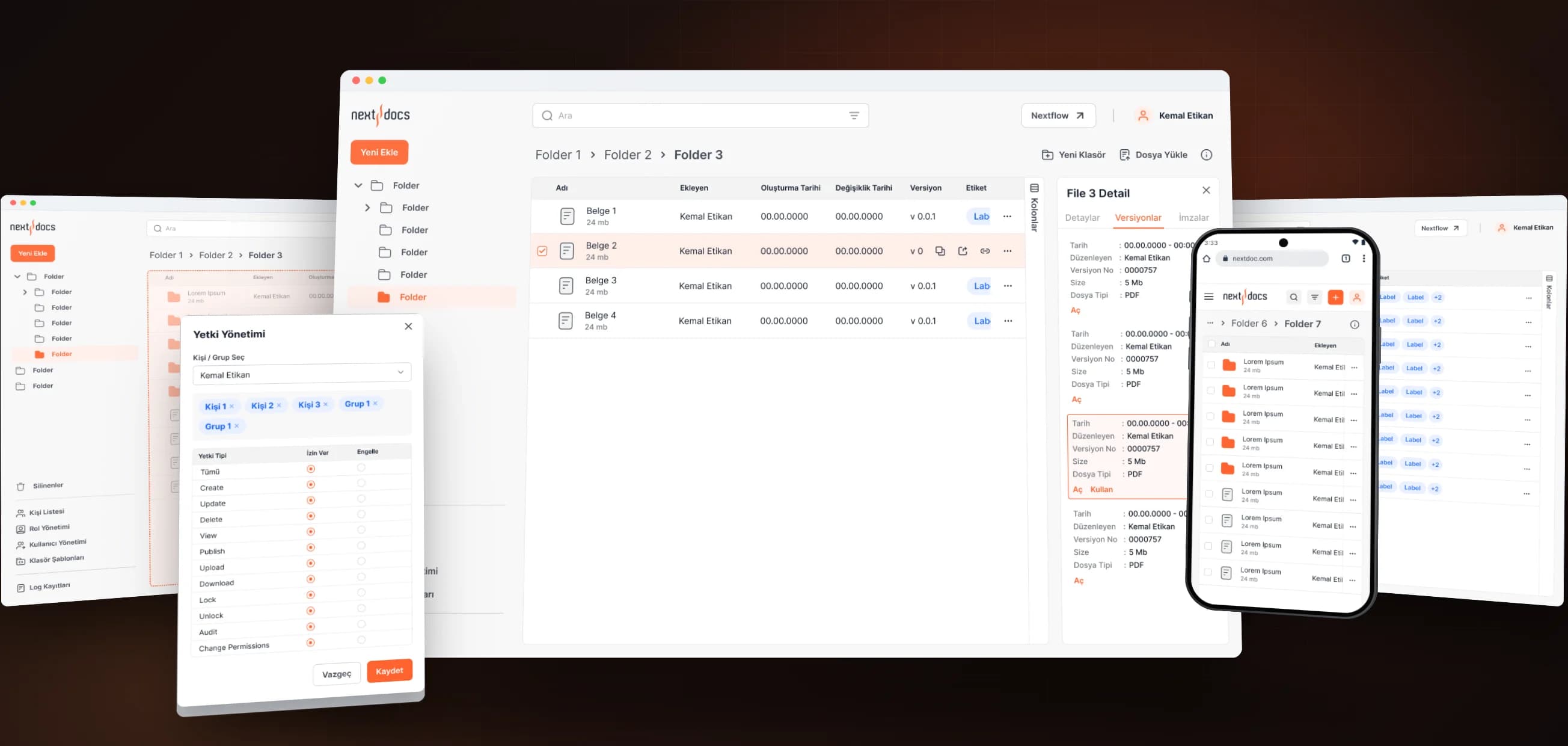Switch to the Detaylar tab
The width and height of the screenshot is (1568, 746).
[x=1082, y=217]
